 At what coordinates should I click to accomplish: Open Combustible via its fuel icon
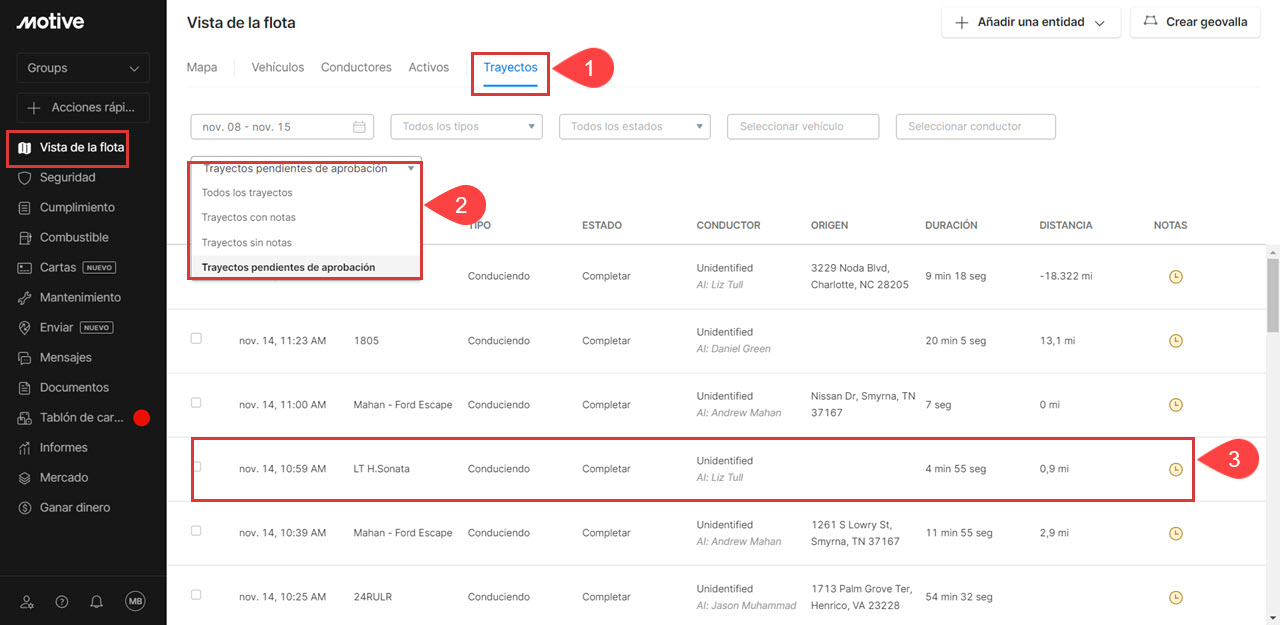click(25, 238)
